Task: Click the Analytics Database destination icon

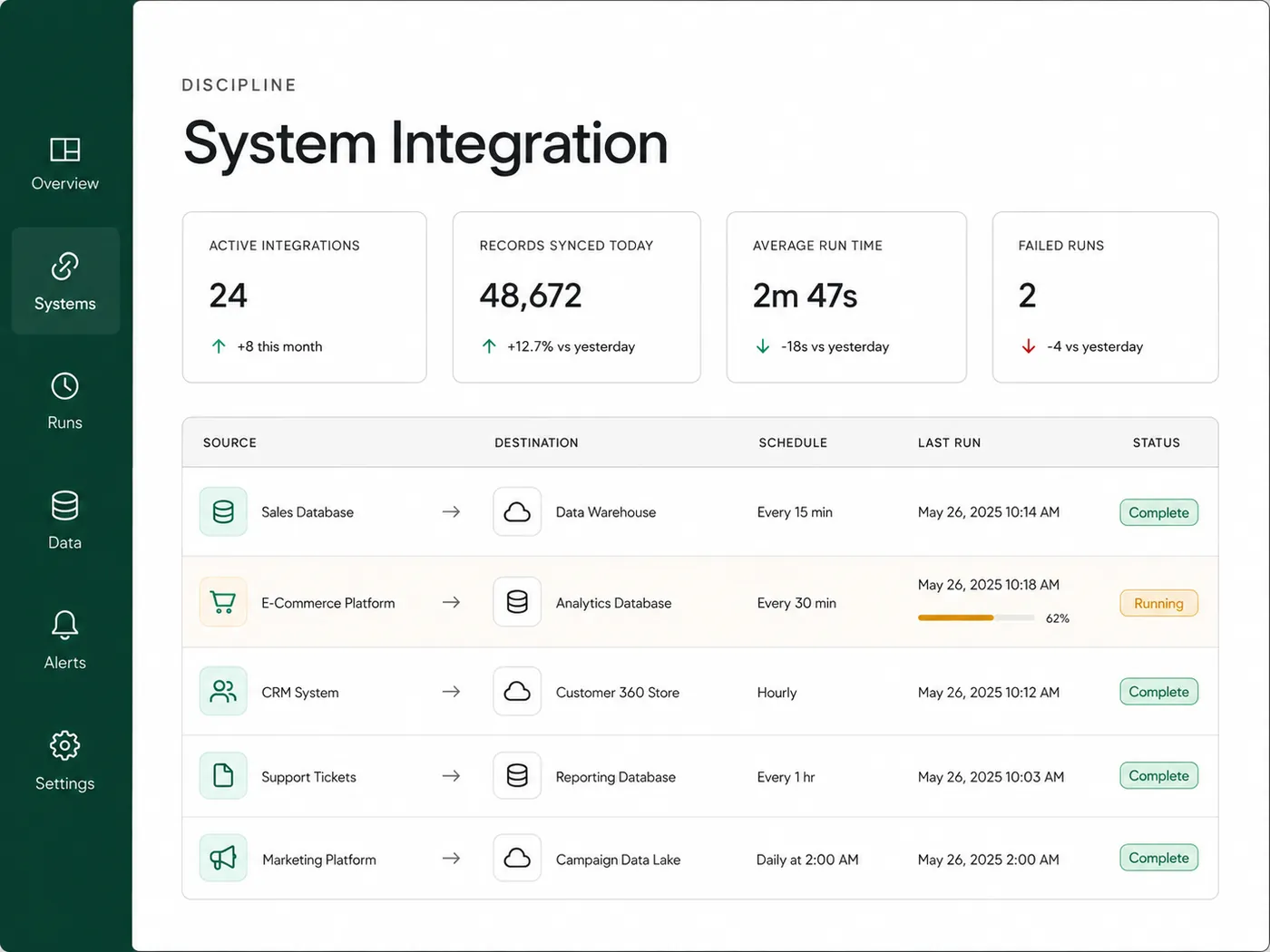Action: click(x=517, y=602)
